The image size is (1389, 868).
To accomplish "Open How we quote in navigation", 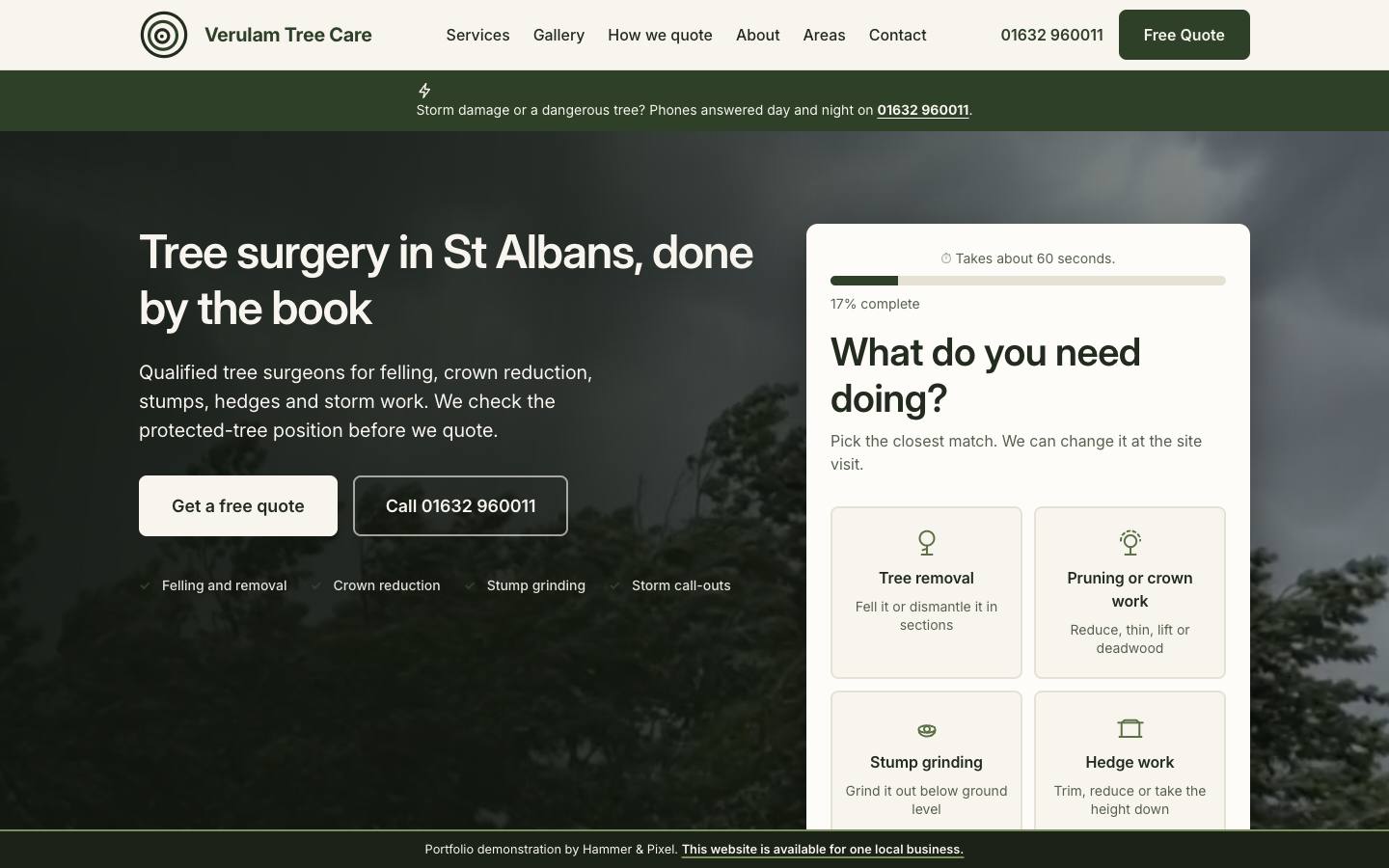I will click(660, 35).
